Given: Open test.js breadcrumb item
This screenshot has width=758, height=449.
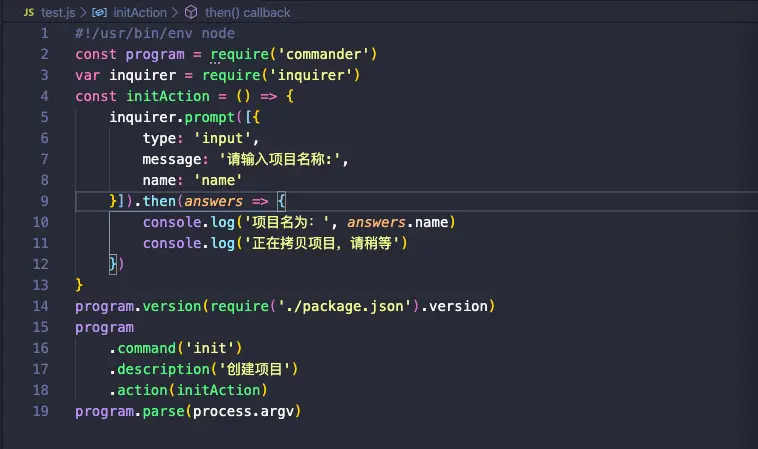Looking at the screenshot, I should pos(58,12).
